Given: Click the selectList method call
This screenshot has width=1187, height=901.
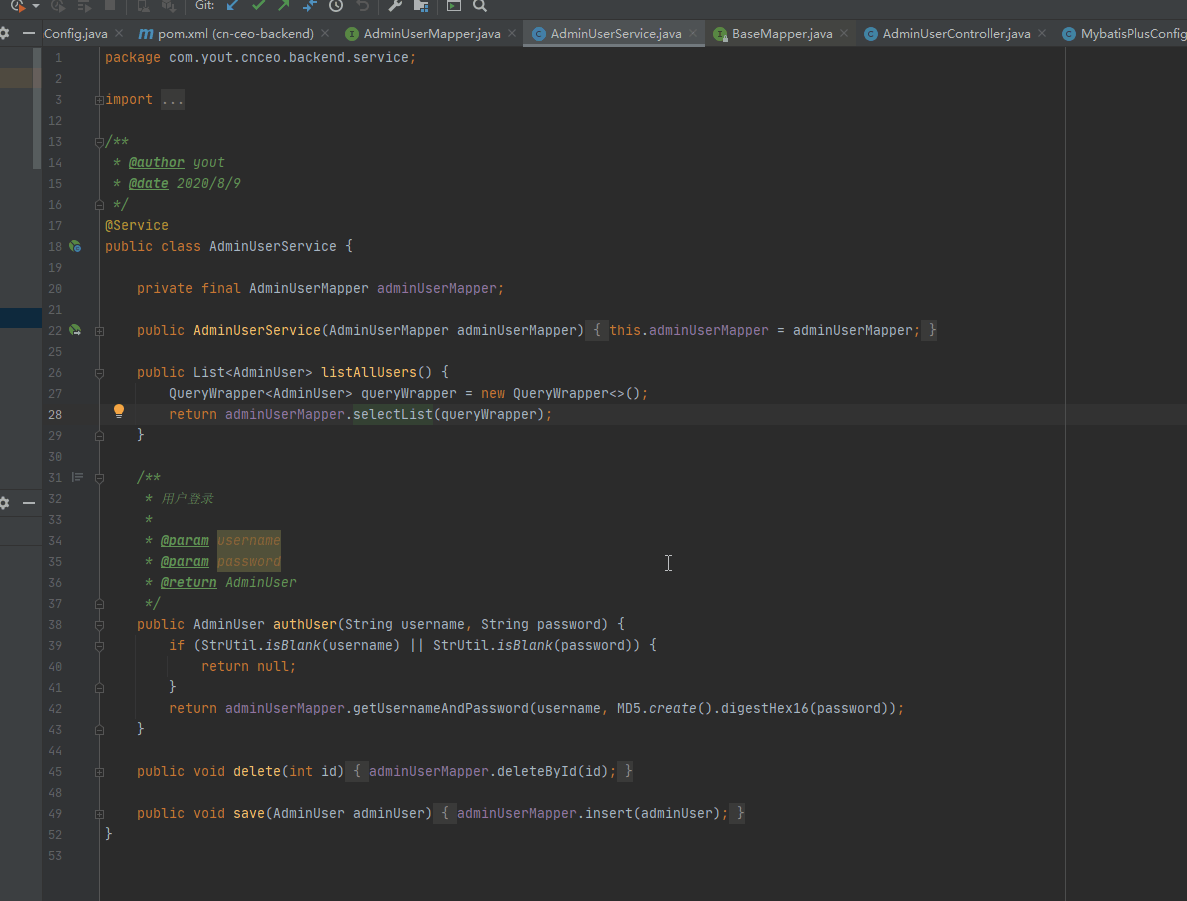Looking at the screenshot, I should [393, 414].
